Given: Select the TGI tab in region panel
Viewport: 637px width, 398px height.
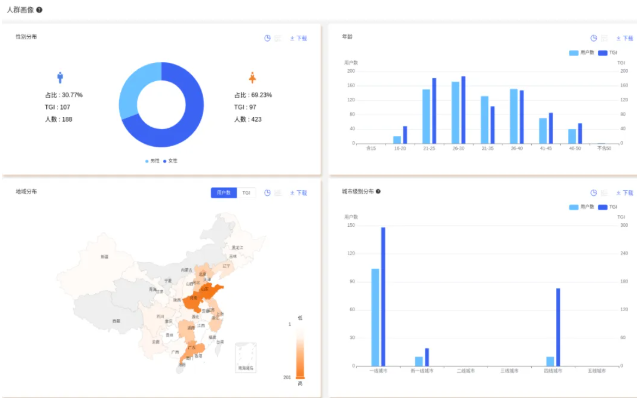Looking at the screenshot, I should (x=246, y=193).
